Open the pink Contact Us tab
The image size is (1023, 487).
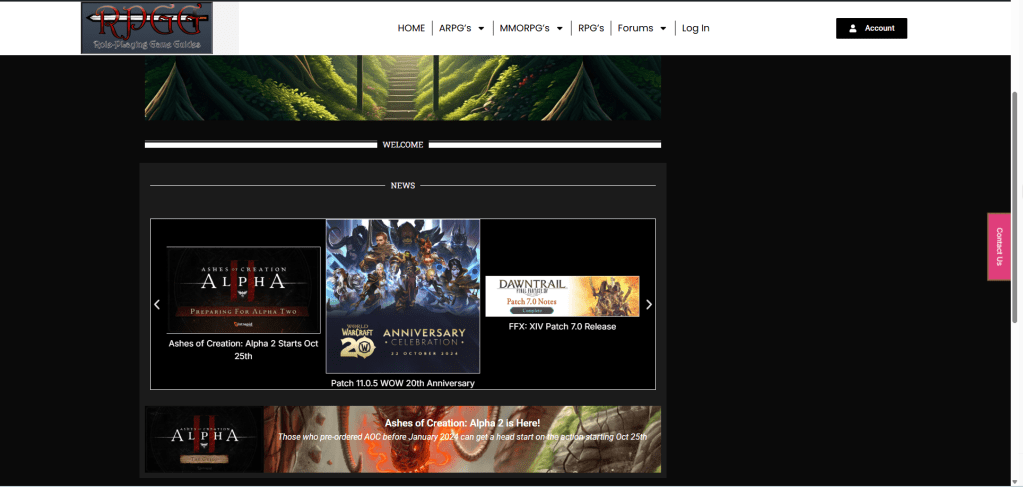click(998, 246)
